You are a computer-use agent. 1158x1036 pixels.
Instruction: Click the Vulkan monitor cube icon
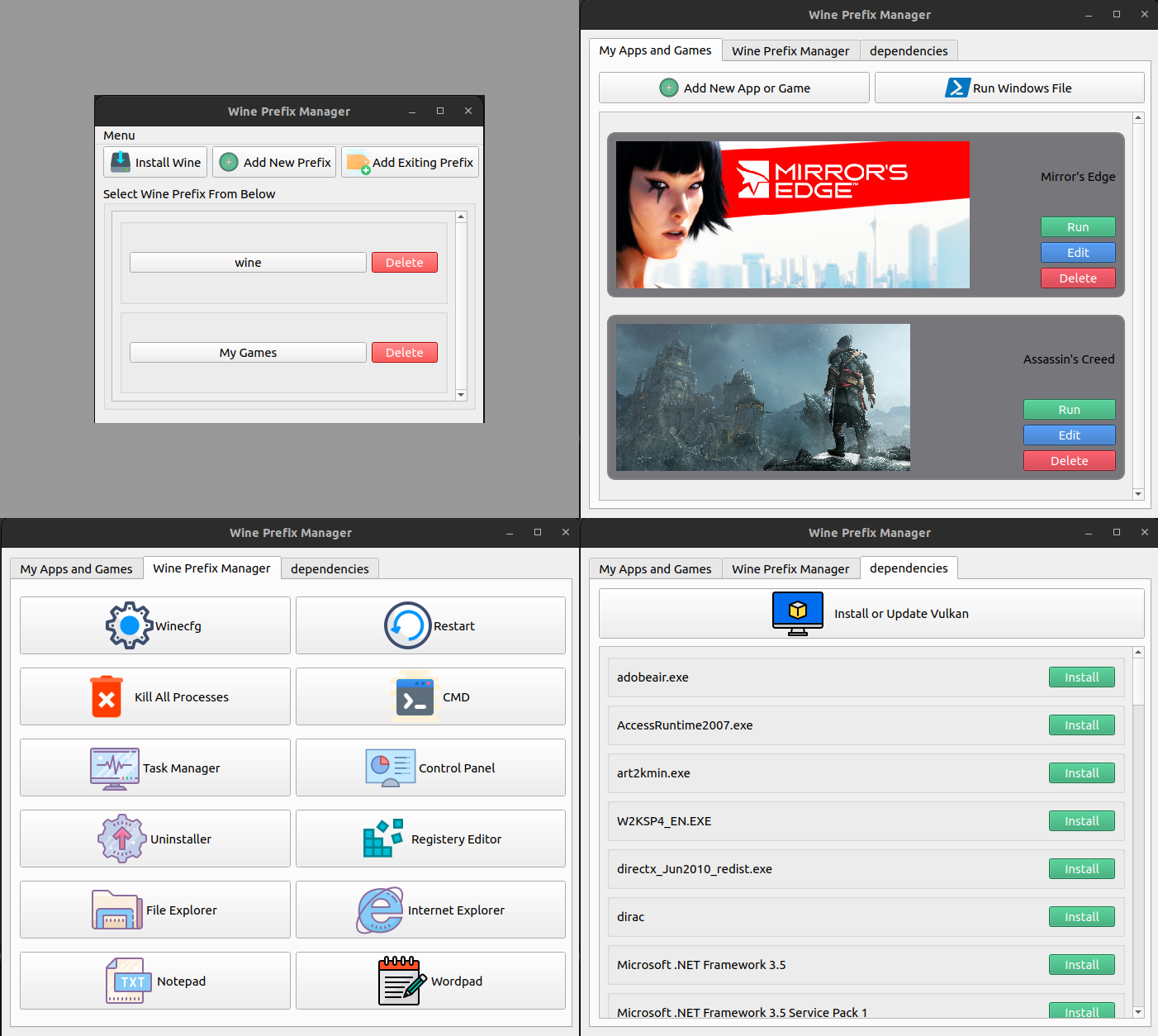798,613
